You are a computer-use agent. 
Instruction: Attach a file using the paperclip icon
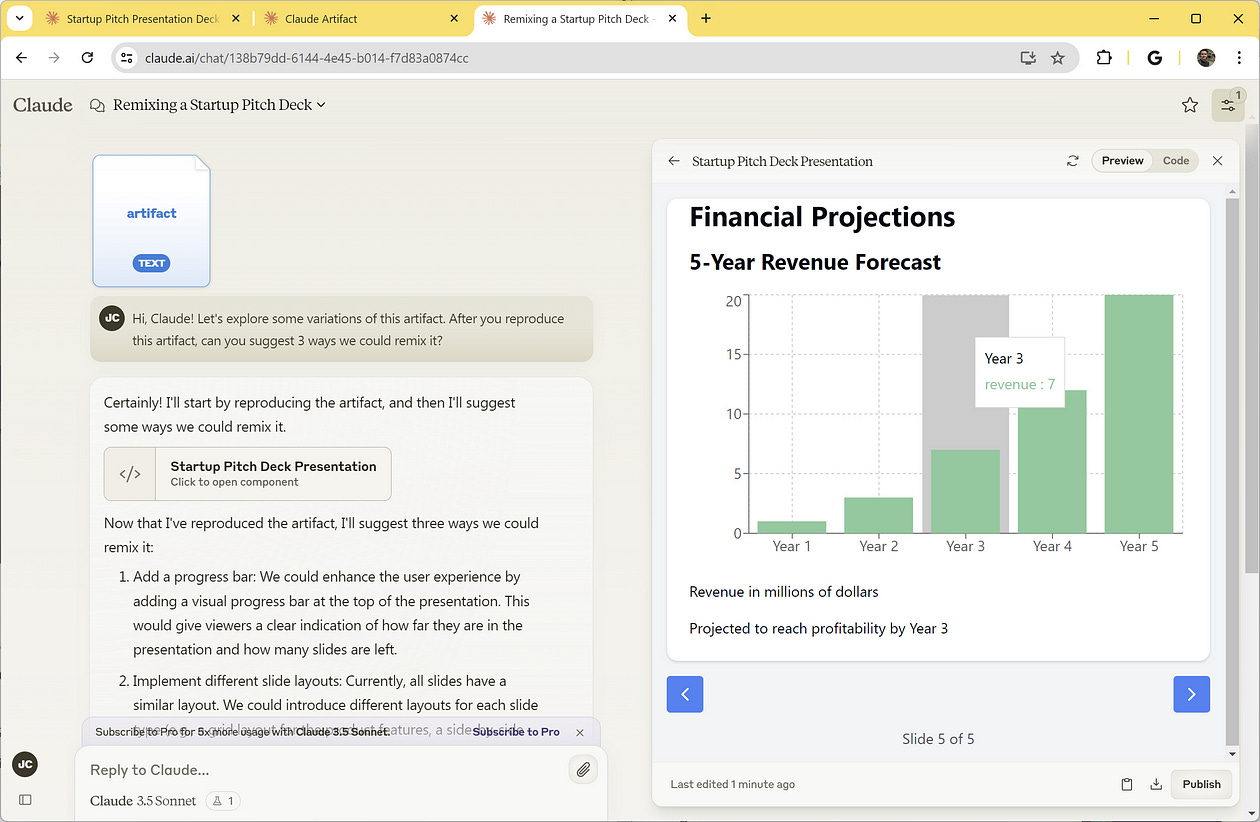583,769
